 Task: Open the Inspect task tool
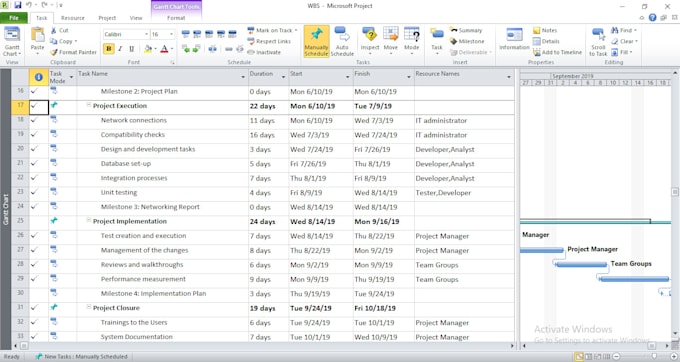369,40
